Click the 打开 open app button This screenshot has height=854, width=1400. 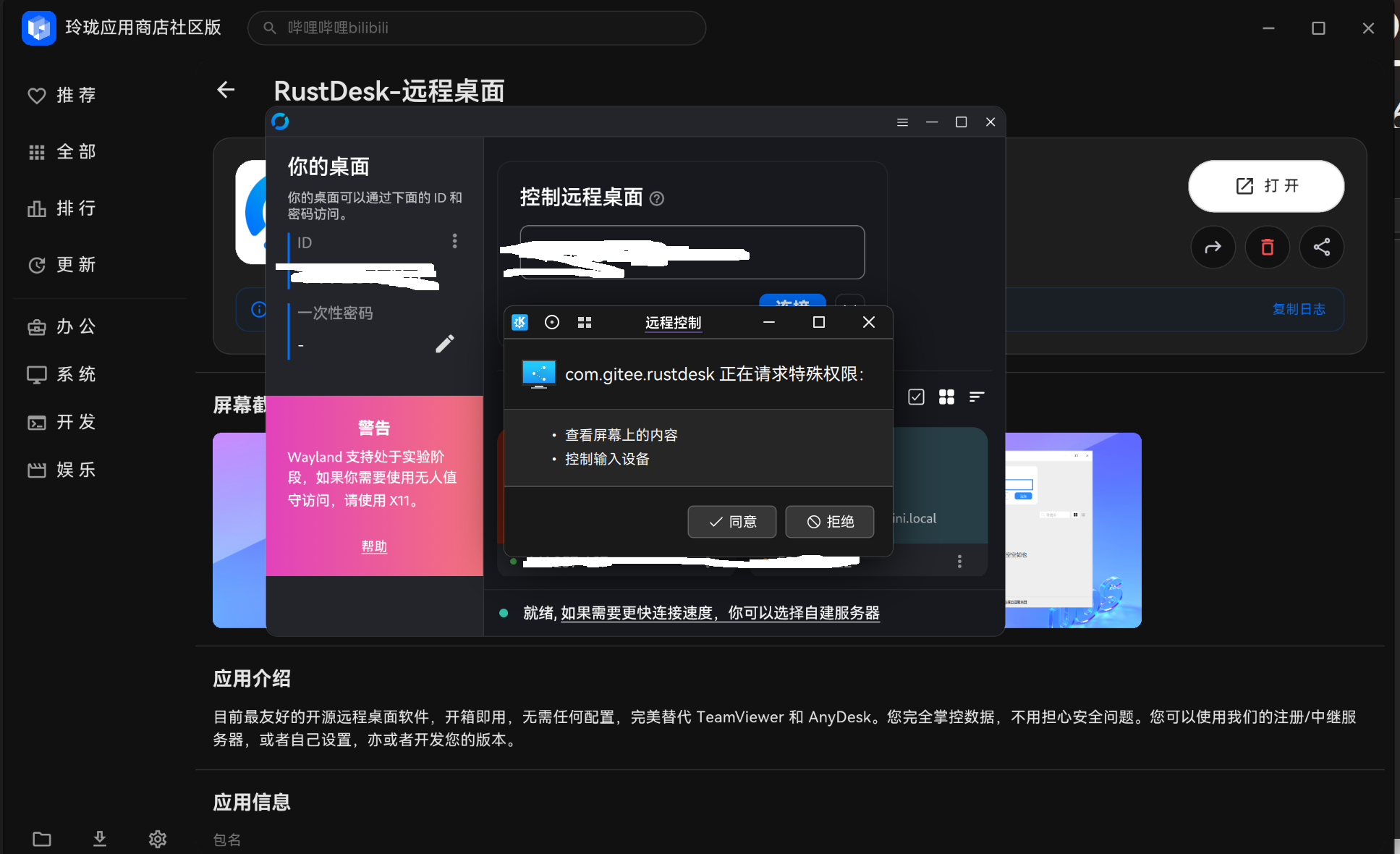(x=1266, y=186)
